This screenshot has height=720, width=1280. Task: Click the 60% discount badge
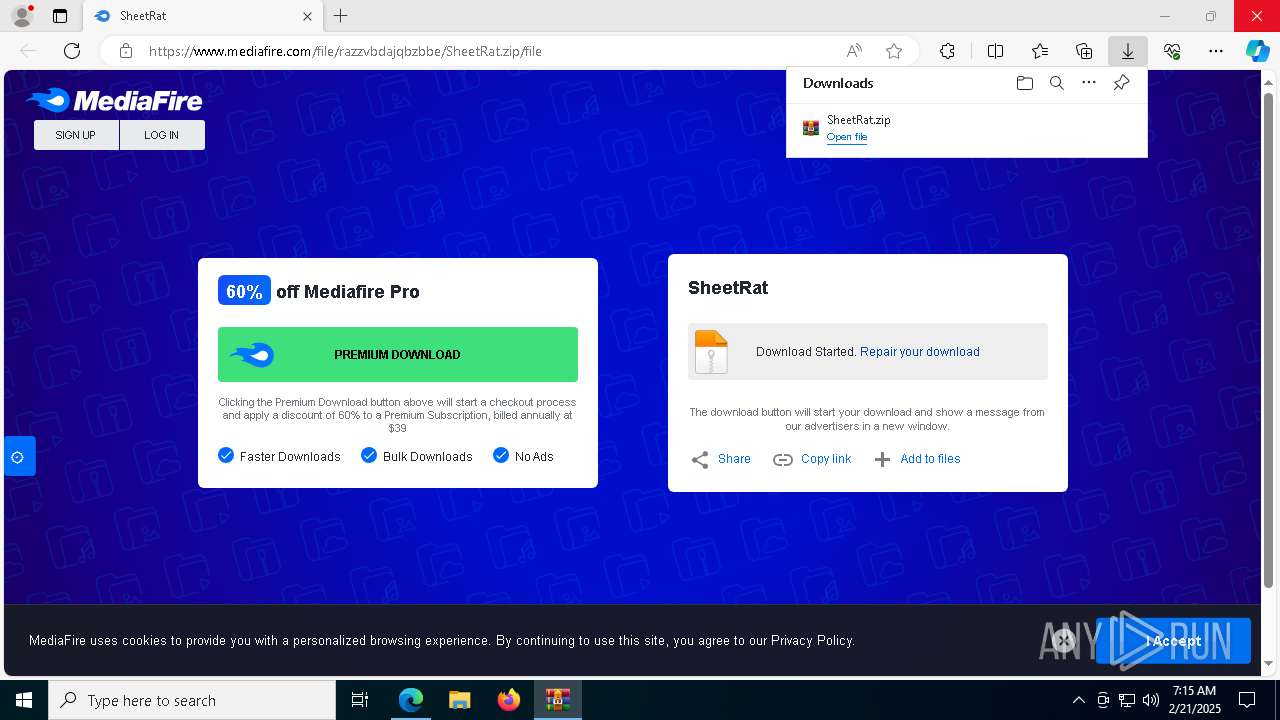[244, 291]
